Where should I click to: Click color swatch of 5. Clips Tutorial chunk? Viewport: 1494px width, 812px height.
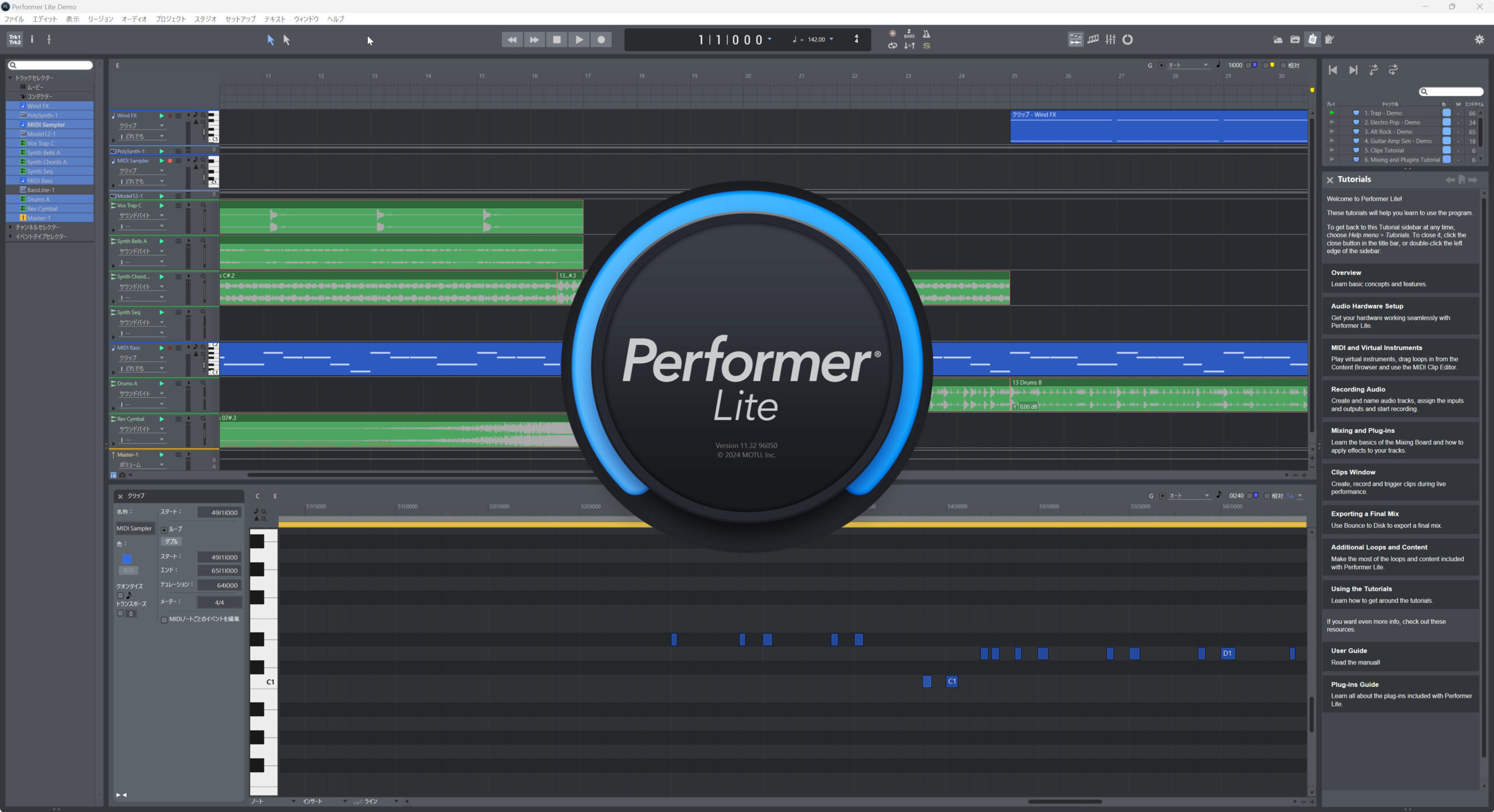(1446, 150)
